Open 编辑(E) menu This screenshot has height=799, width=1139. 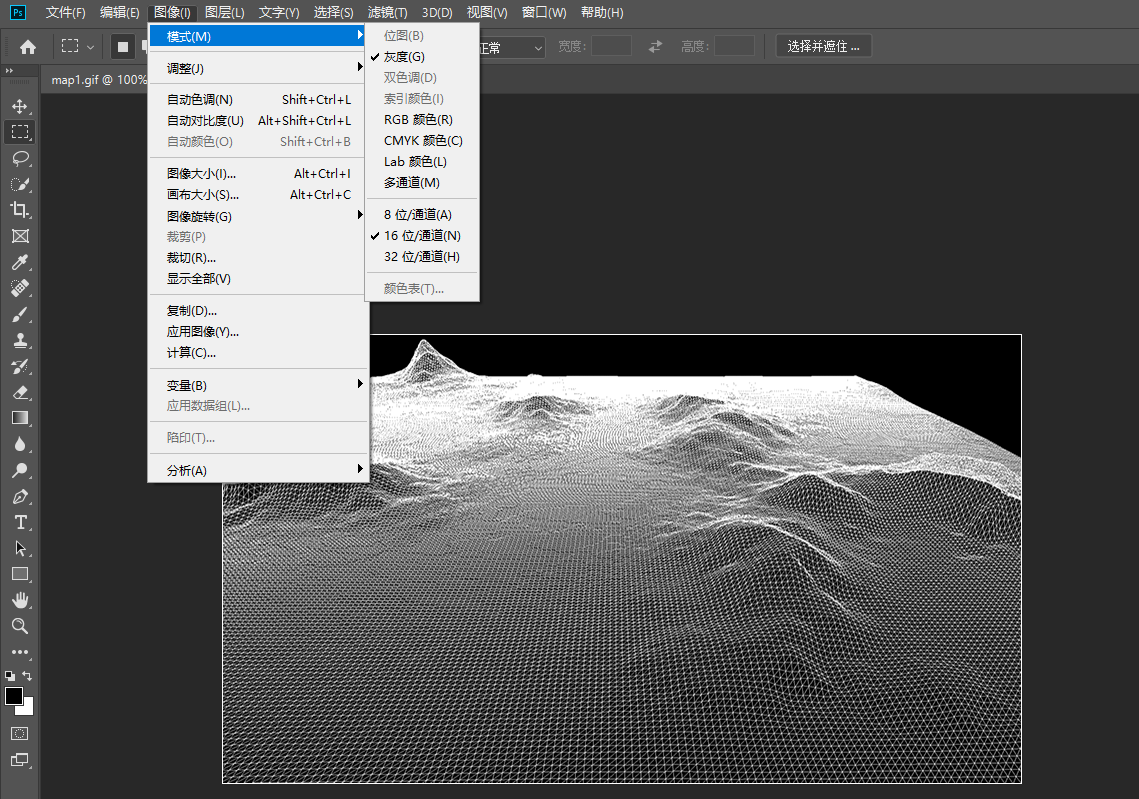pyautogui.click(x=119, y=12)
